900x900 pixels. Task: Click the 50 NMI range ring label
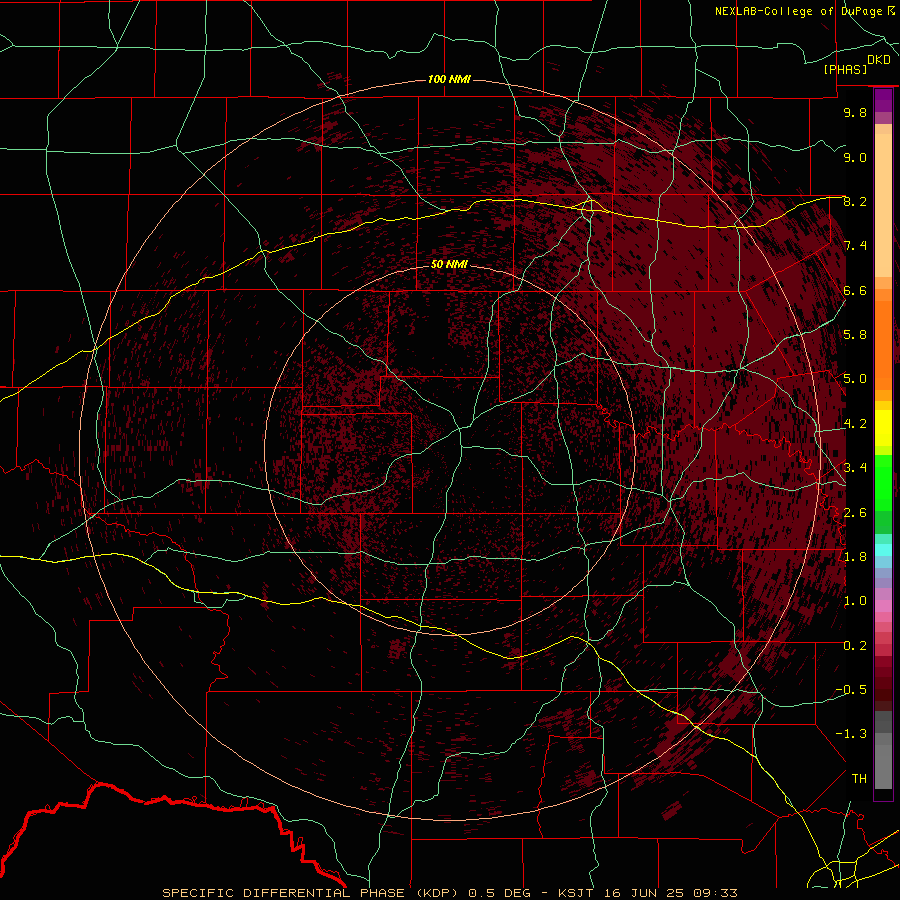point(449,264)
